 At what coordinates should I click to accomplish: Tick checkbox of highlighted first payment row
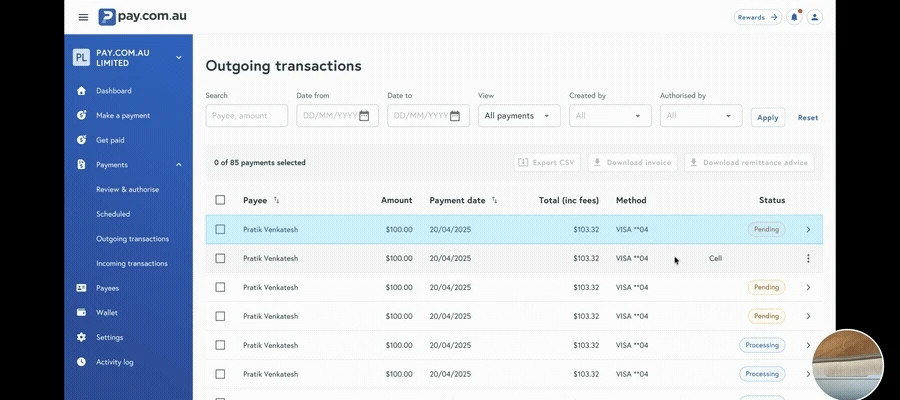[x=220, y=229]
